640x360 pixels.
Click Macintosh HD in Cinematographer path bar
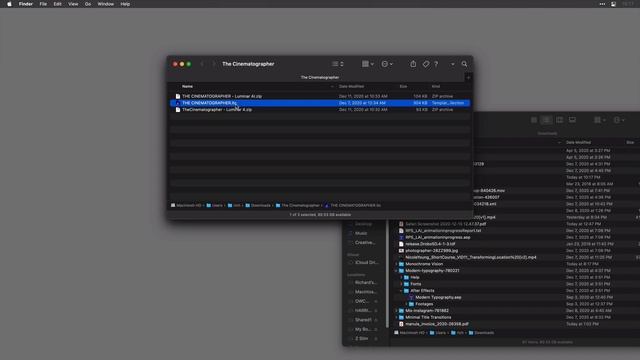click(186, 205)
